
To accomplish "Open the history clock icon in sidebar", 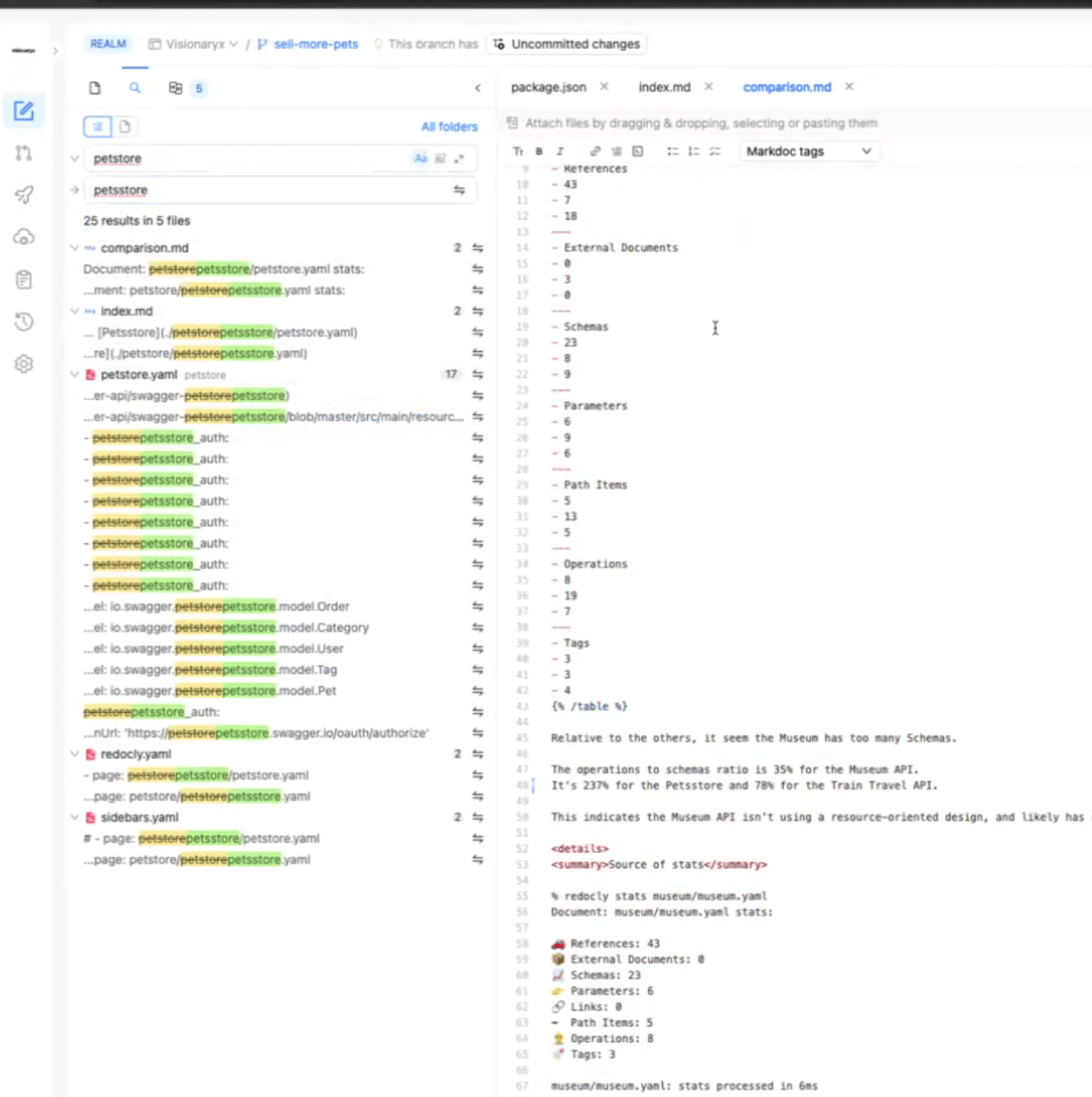I will (x=24, y=322).
